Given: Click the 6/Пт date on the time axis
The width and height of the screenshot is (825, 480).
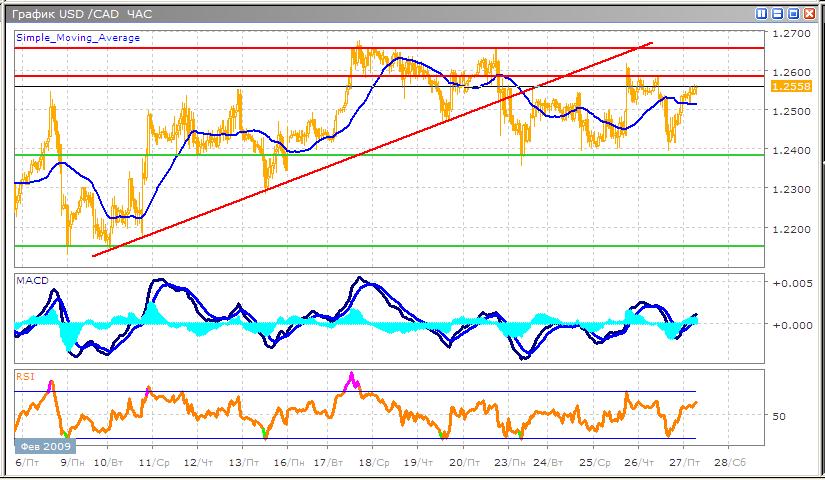Looking at the screenshot, I should pos(27,464).
